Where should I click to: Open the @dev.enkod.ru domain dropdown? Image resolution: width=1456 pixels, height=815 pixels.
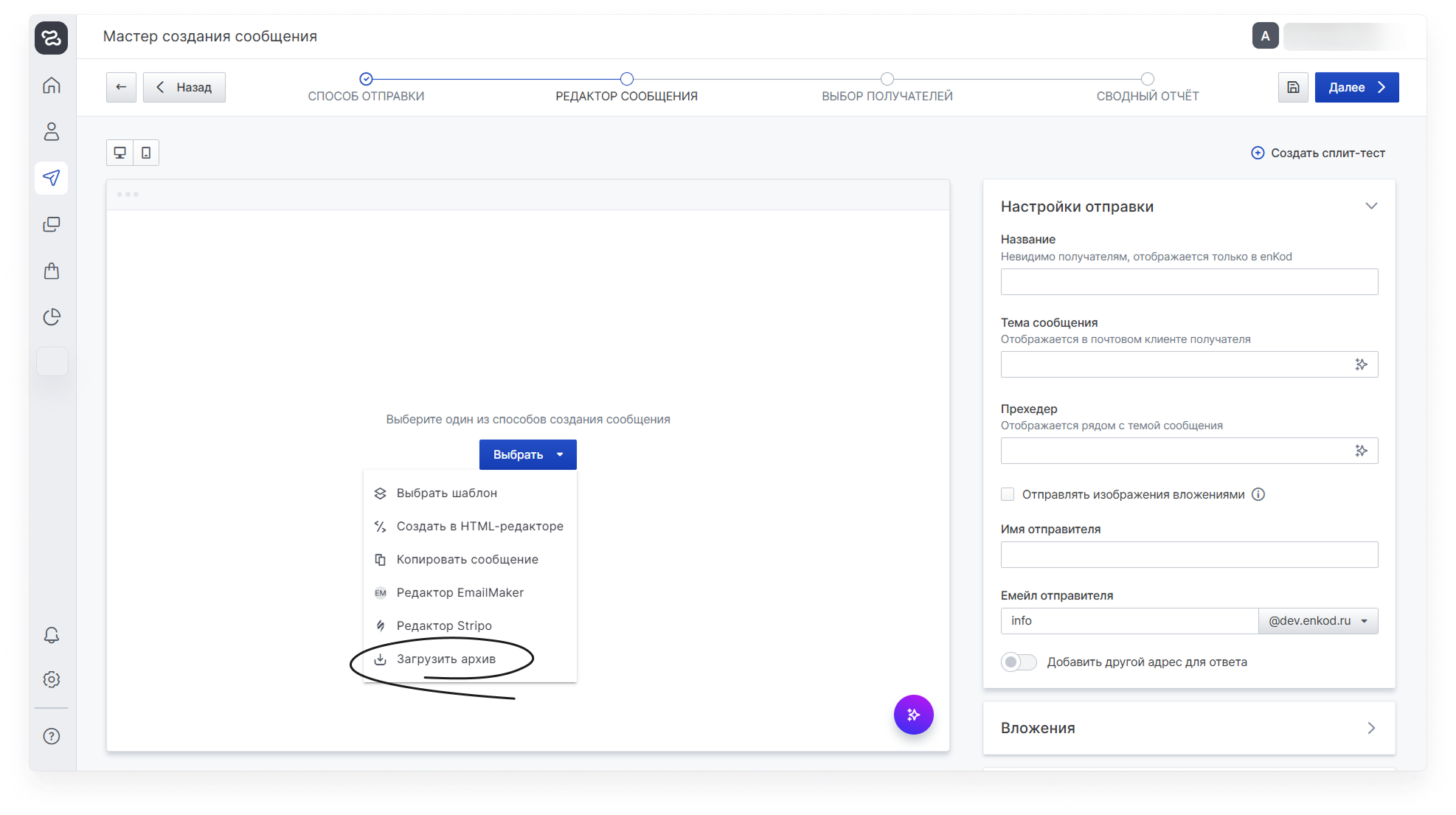coord(1318,621)
